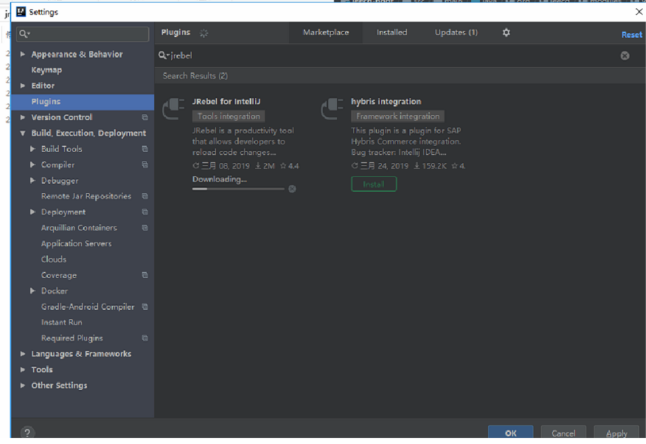Screen dimensions: 646x444
Task: Click project-level icon beside Required Plugins
Action: (145, 338)
